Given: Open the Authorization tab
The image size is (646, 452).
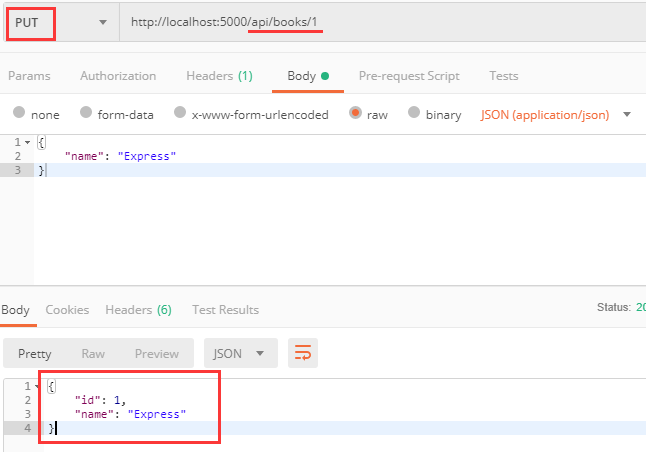Looking at the screenshot, I should coord(118,76).
